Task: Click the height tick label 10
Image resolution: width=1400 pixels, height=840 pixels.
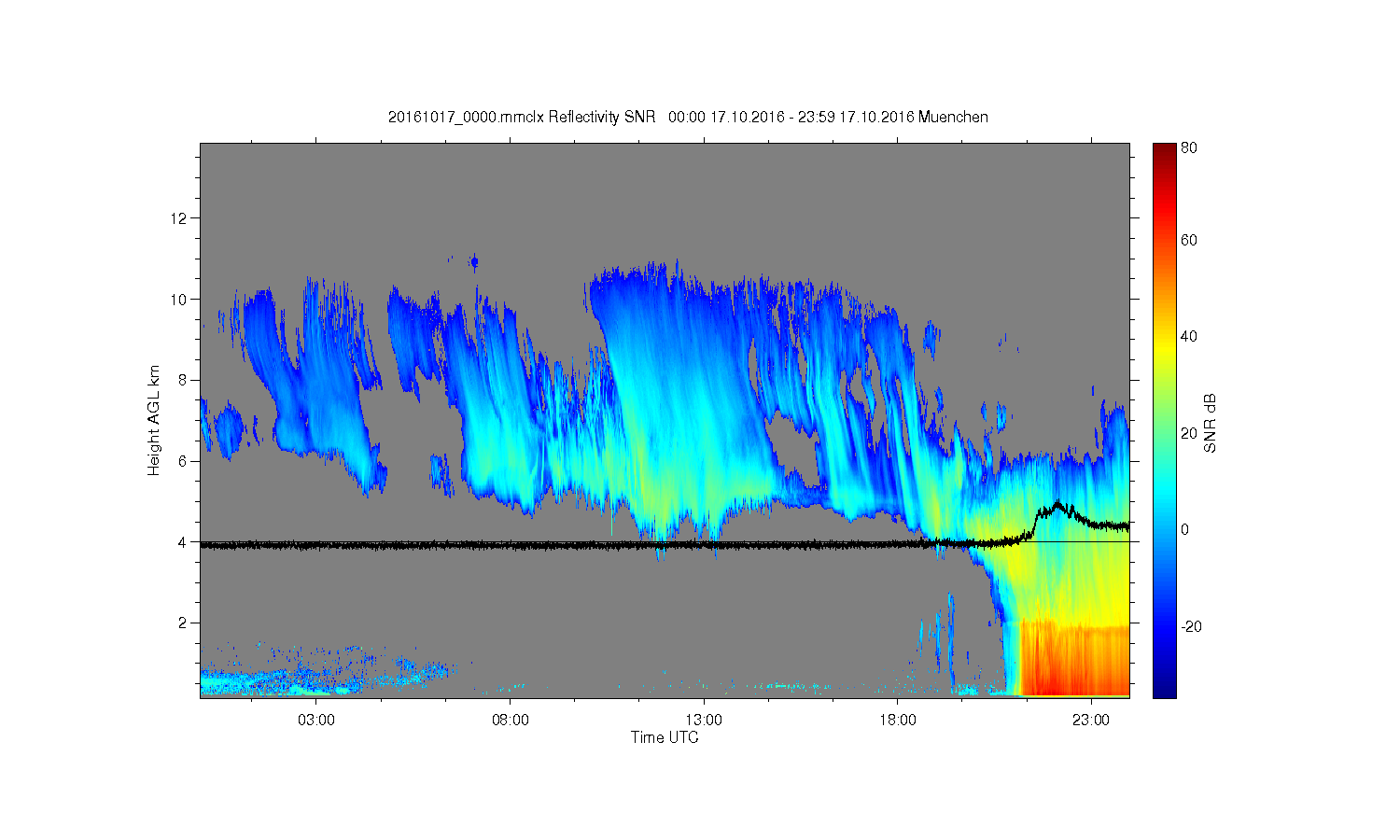Action: point(179,300)
